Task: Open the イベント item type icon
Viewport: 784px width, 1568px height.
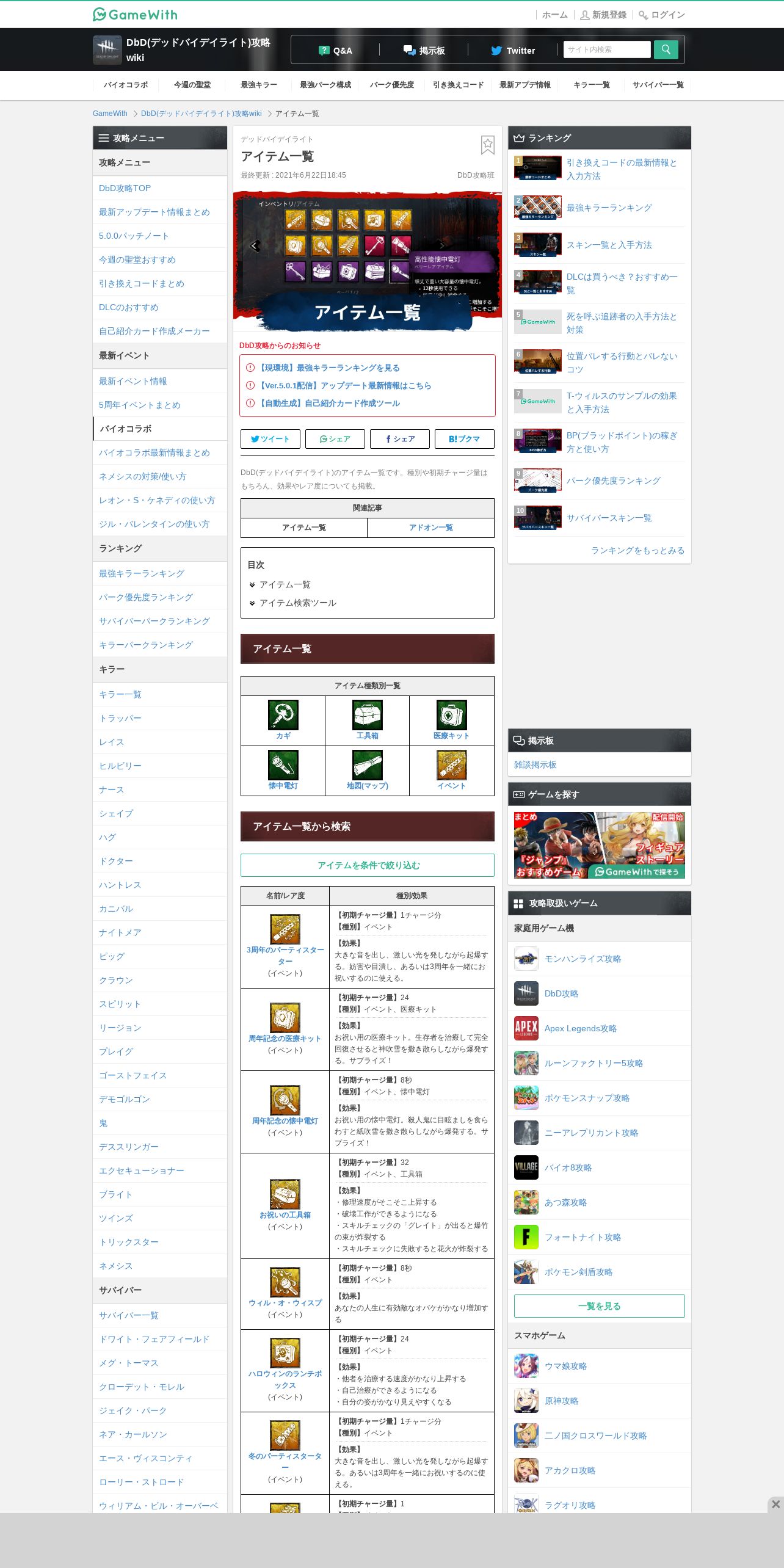Action: tap(452, 765)
